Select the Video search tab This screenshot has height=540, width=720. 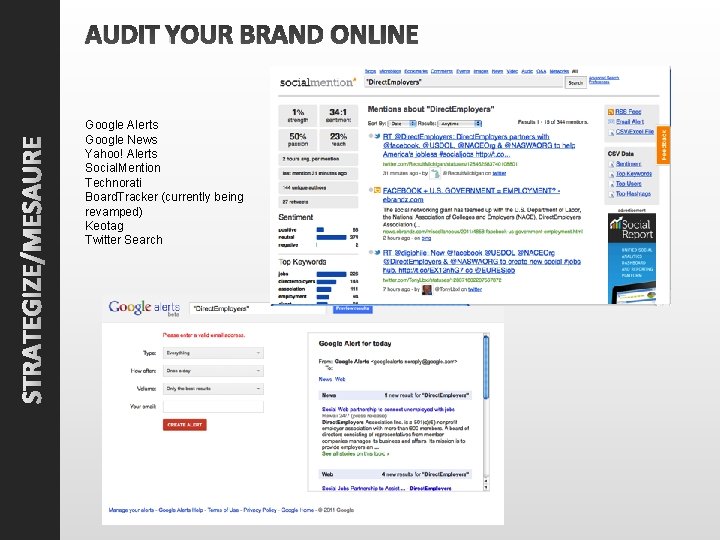(512, 71)
